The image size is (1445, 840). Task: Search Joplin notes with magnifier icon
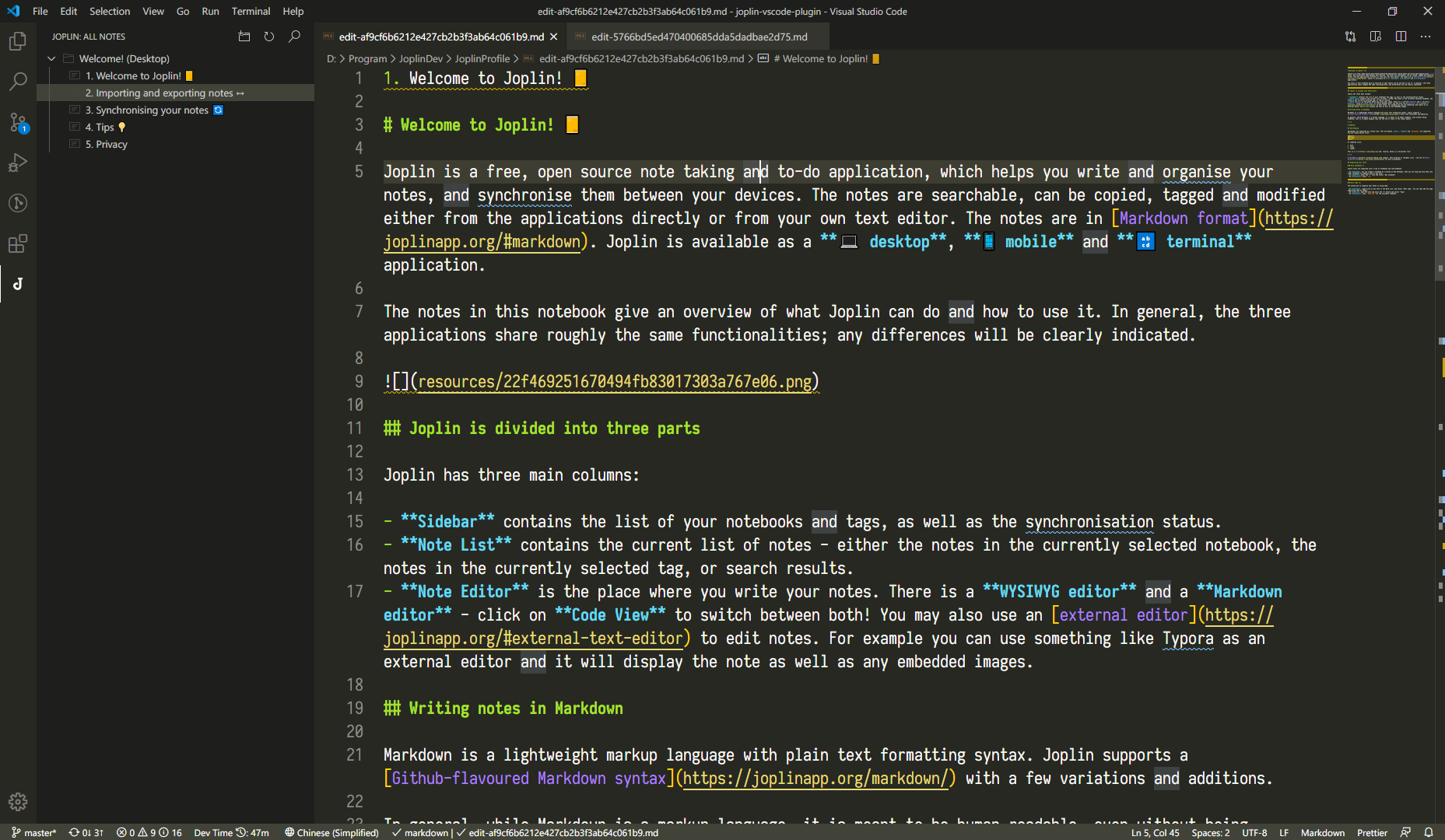click(x=294, y=37)
